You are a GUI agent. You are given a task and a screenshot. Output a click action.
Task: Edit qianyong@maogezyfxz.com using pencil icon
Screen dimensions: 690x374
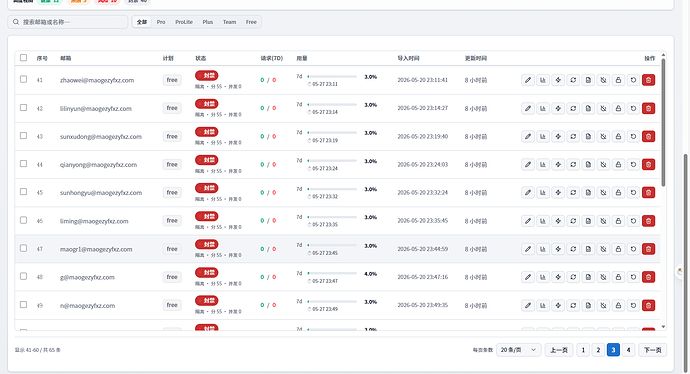point(528,165)
